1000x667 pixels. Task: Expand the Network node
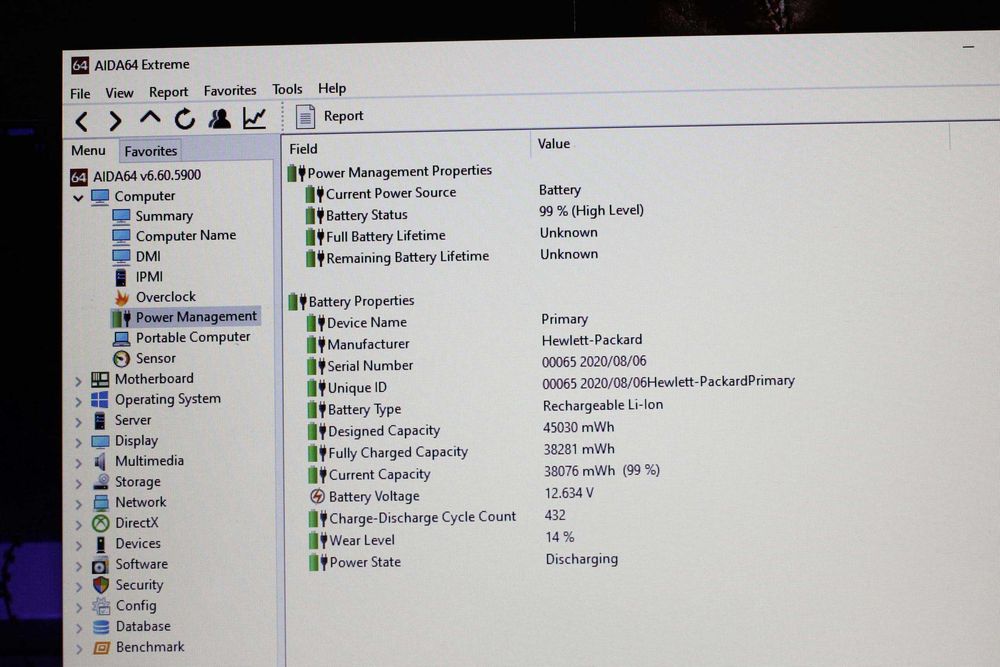78,504
